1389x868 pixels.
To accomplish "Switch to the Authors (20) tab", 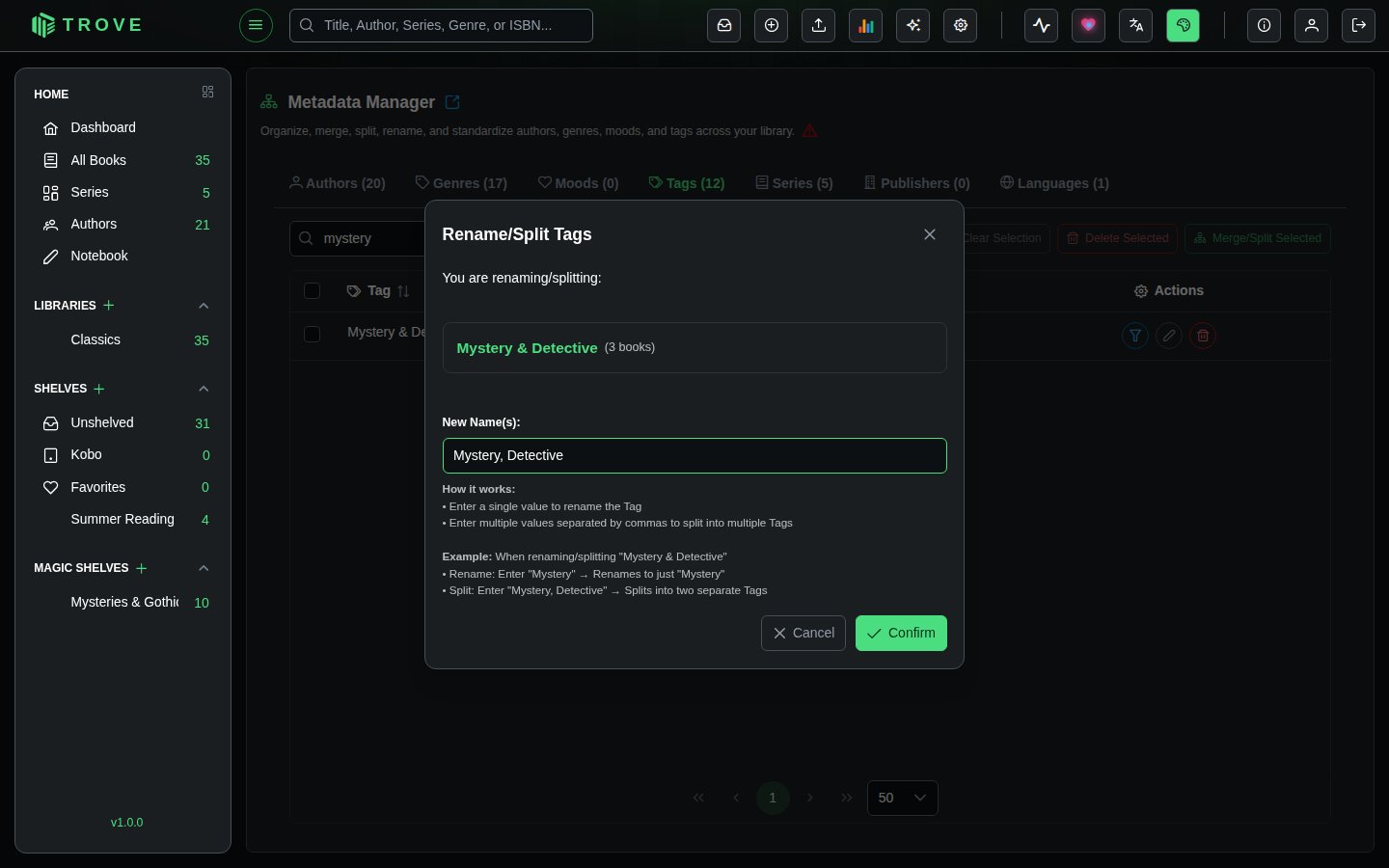I will 338,183.
